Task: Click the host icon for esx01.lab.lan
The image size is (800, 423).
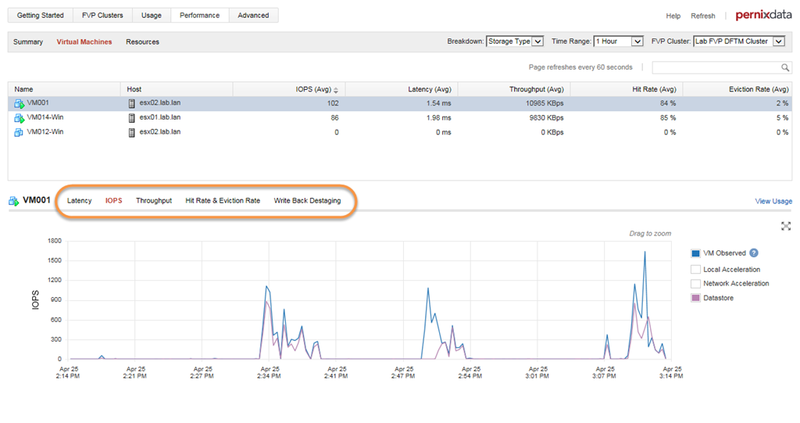Action: point(132,118)
